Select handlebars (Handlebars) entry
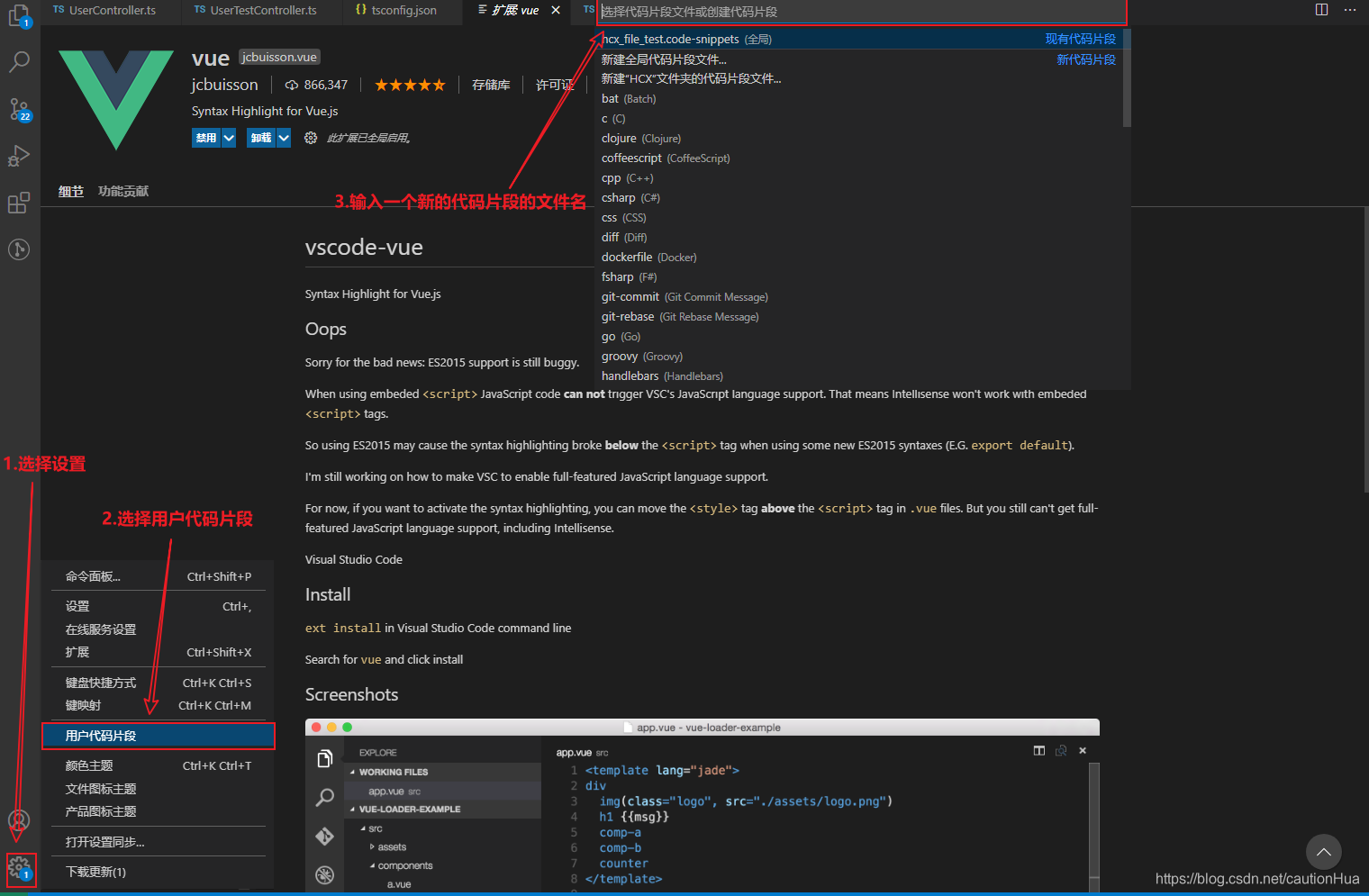Image resolution: width=1369 pixels, height=896 pixels. coord(858,376)
